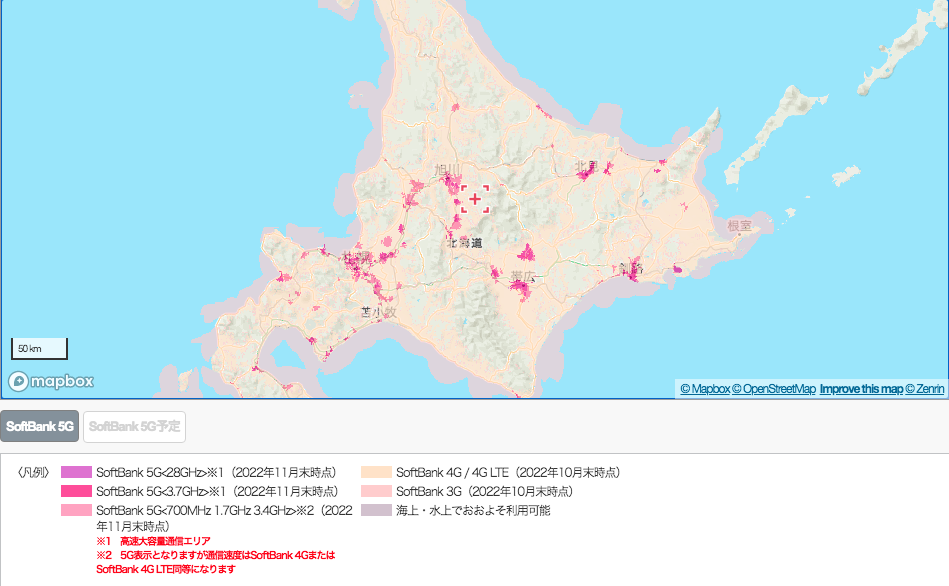Select the SoftBank 5G<28GHz> legend swatch
This screenshot has width=949, height=586.
(x=74, y=470)
